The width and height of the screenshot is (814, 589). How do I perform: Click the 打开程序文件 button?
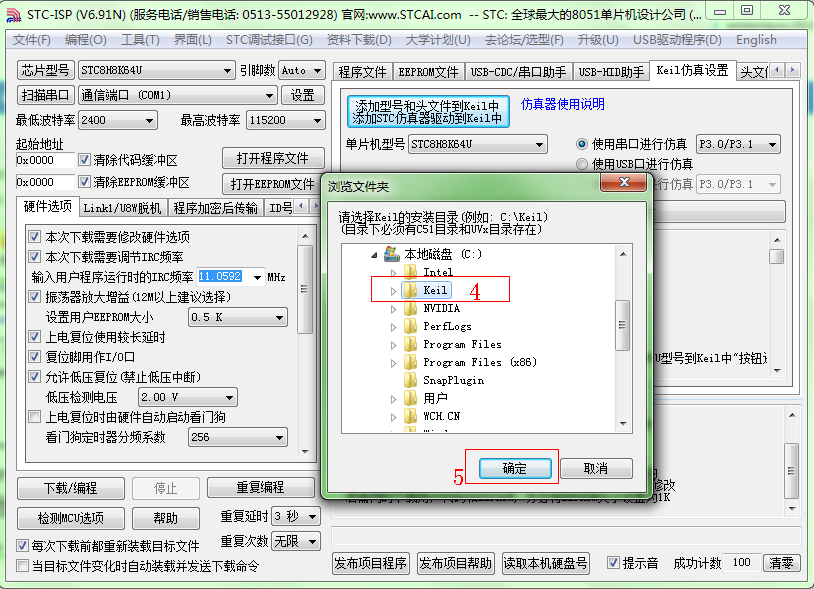tap(273, 158)
